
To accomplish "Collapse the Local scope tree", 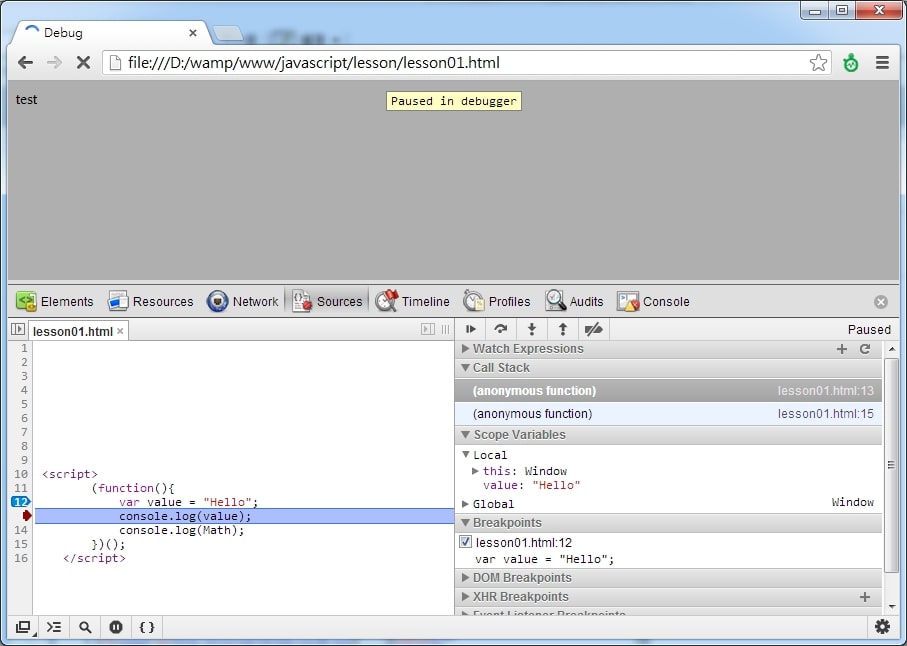I will pyautogui.click(x=466, y=455).
